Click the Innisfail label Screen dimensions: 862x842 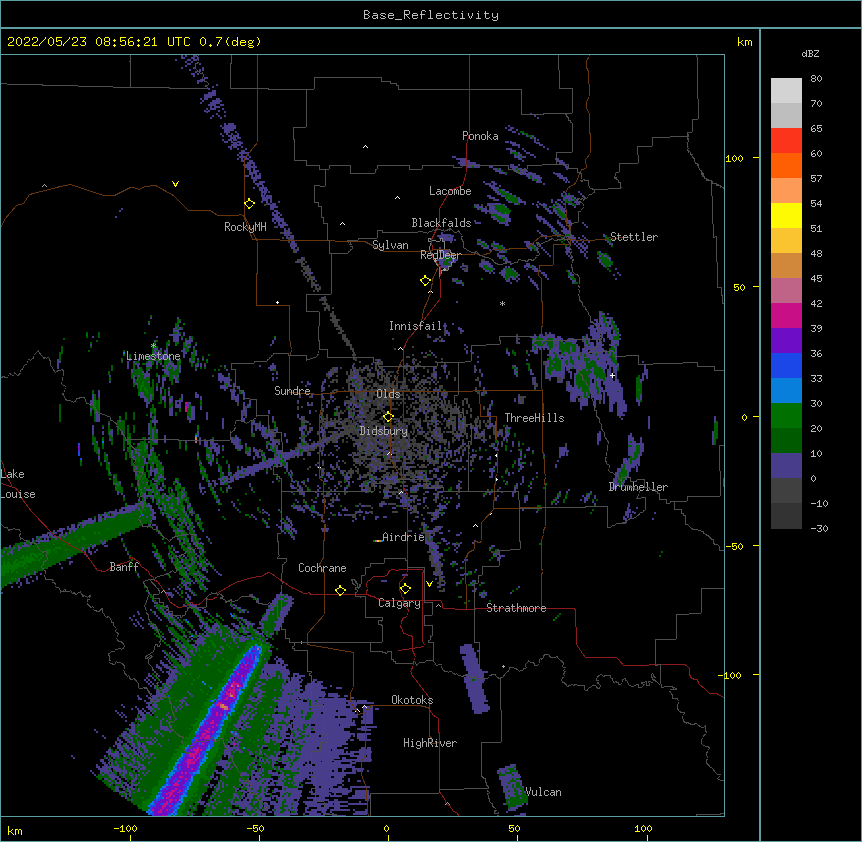(x=415, y=326)
